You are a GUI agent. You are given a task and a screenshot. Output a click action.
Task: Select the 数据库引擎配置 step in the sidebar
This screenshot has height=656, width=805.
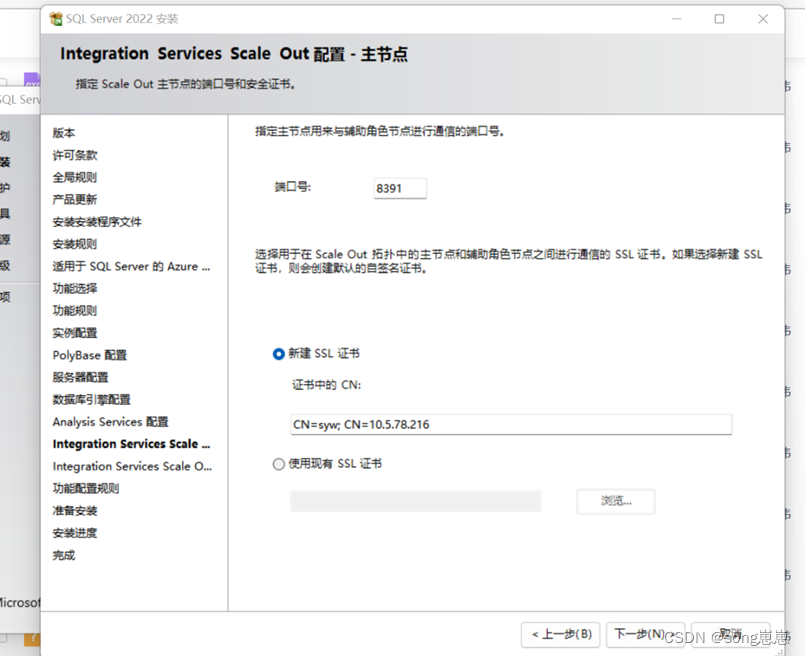pos(91,399)
